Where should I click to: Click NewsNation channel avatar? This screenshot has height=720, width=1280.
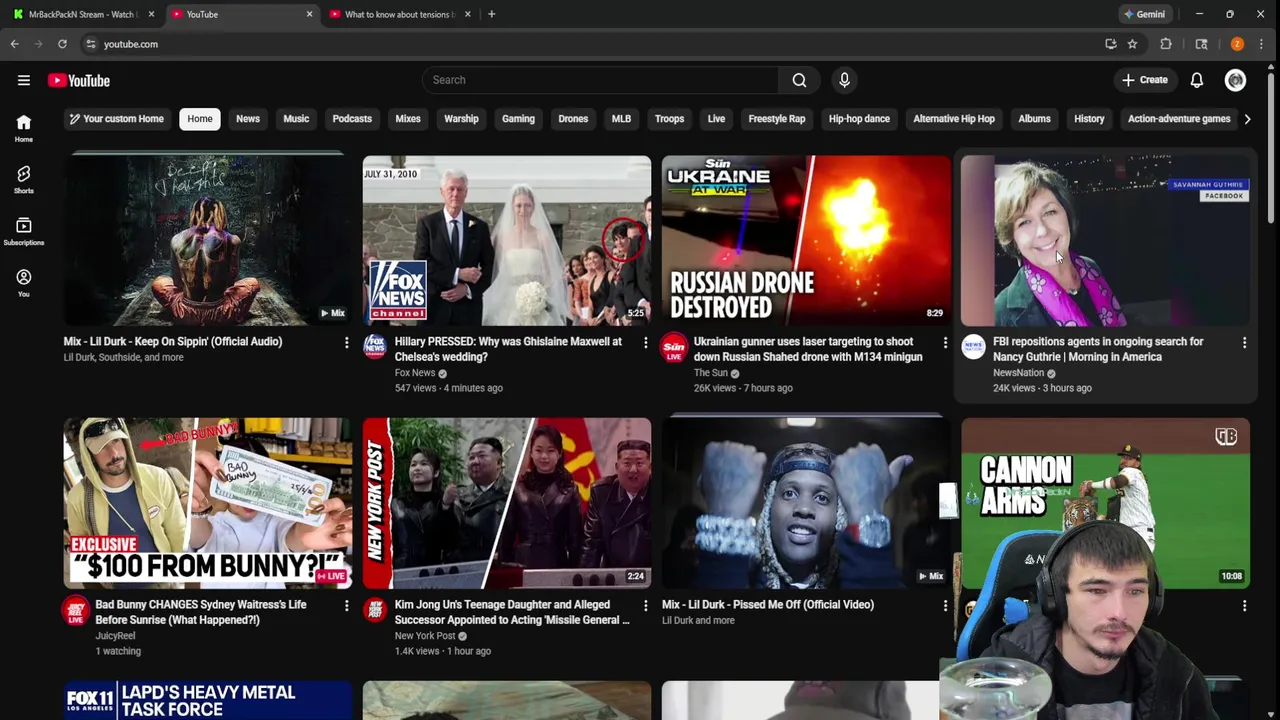pyautogui.click(x=973, y=346)
